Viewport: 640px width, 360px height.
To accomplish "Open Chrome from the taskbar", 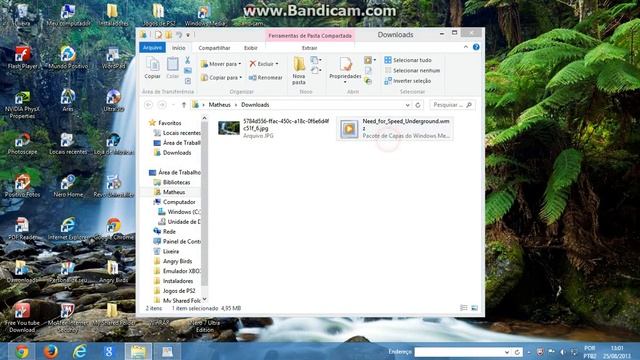I will 22,351.
